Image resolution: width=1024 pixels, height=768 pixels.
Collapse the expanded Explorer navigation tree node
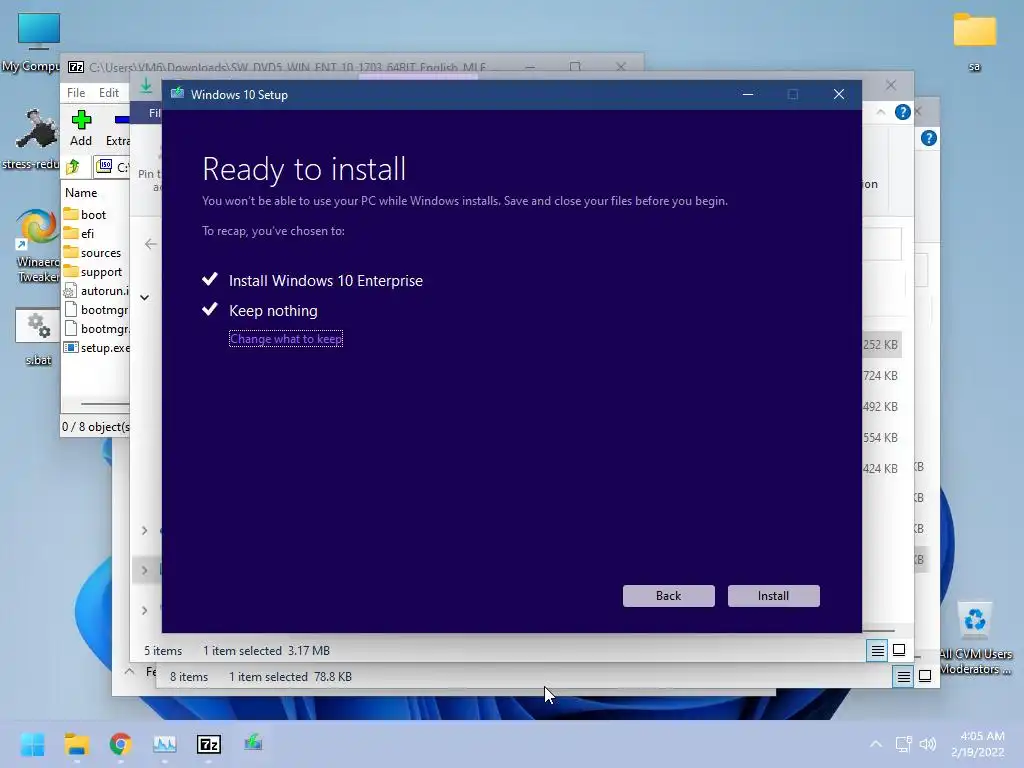(145, 297)
